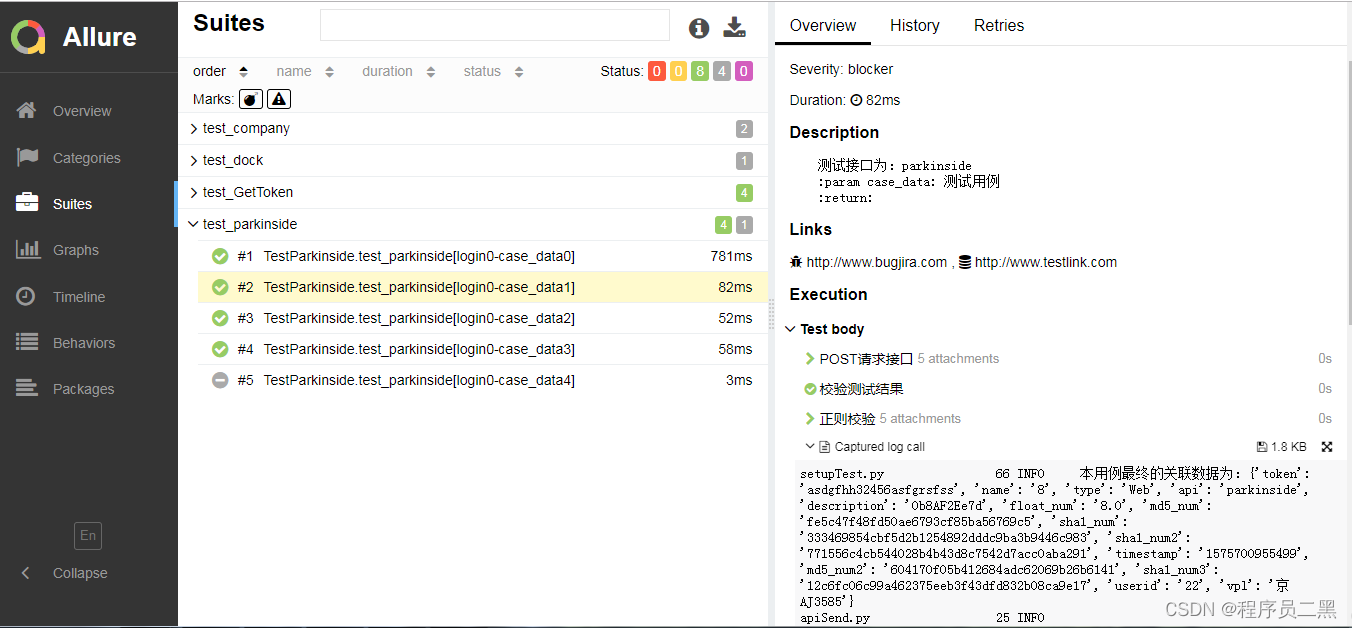Switch to the History tab
Screen dimensions: 1352x628
click(x=915, y=25)
